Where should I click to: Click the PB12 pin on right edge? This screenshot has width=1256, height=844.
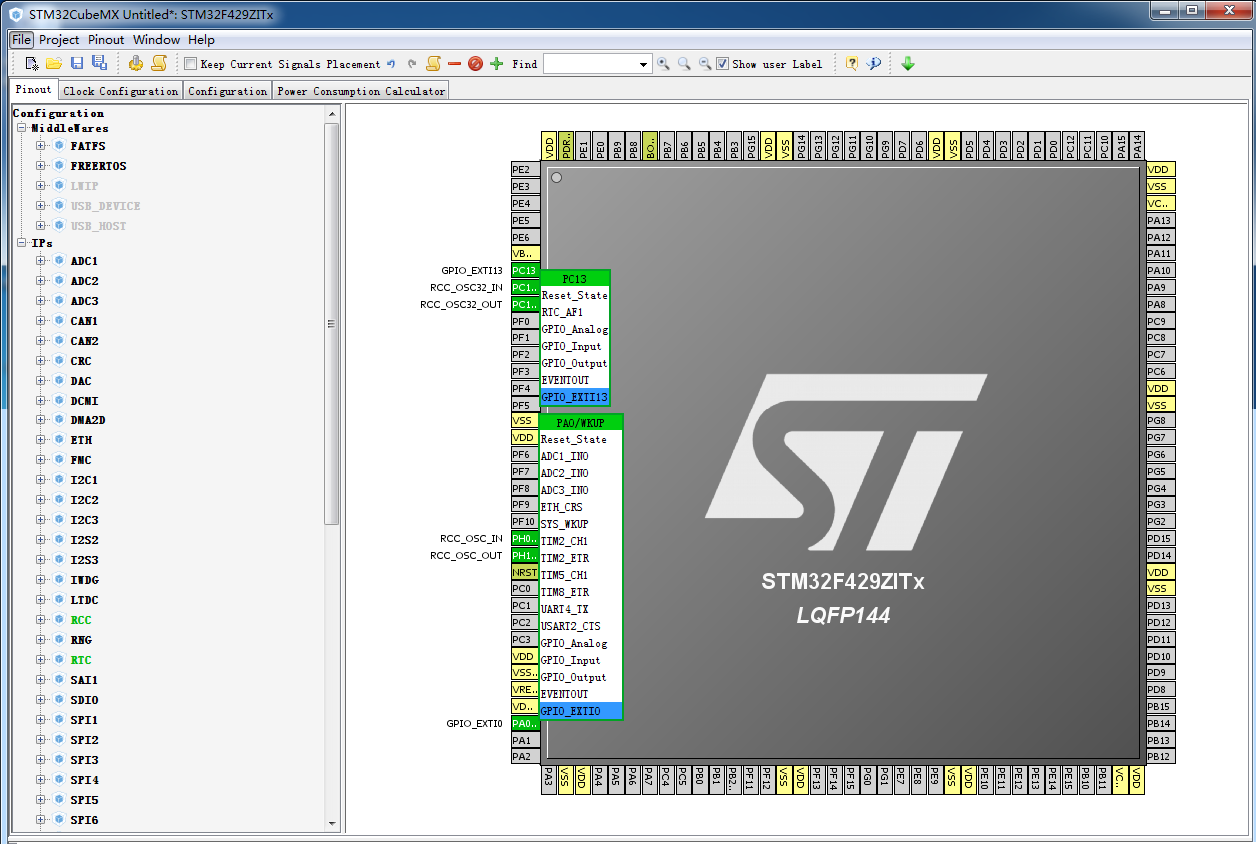point(1160,757)
